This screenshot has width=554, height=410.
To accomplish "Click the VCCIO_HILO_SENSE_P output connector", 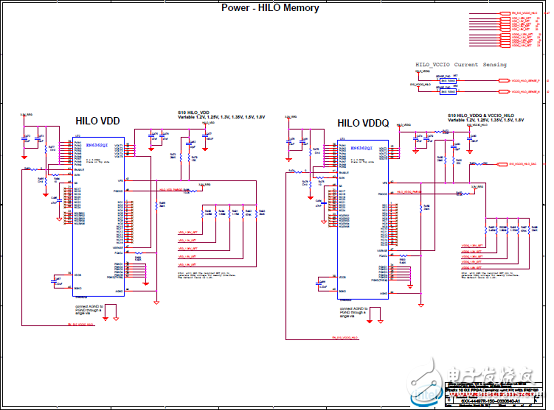I will [503, 81].
